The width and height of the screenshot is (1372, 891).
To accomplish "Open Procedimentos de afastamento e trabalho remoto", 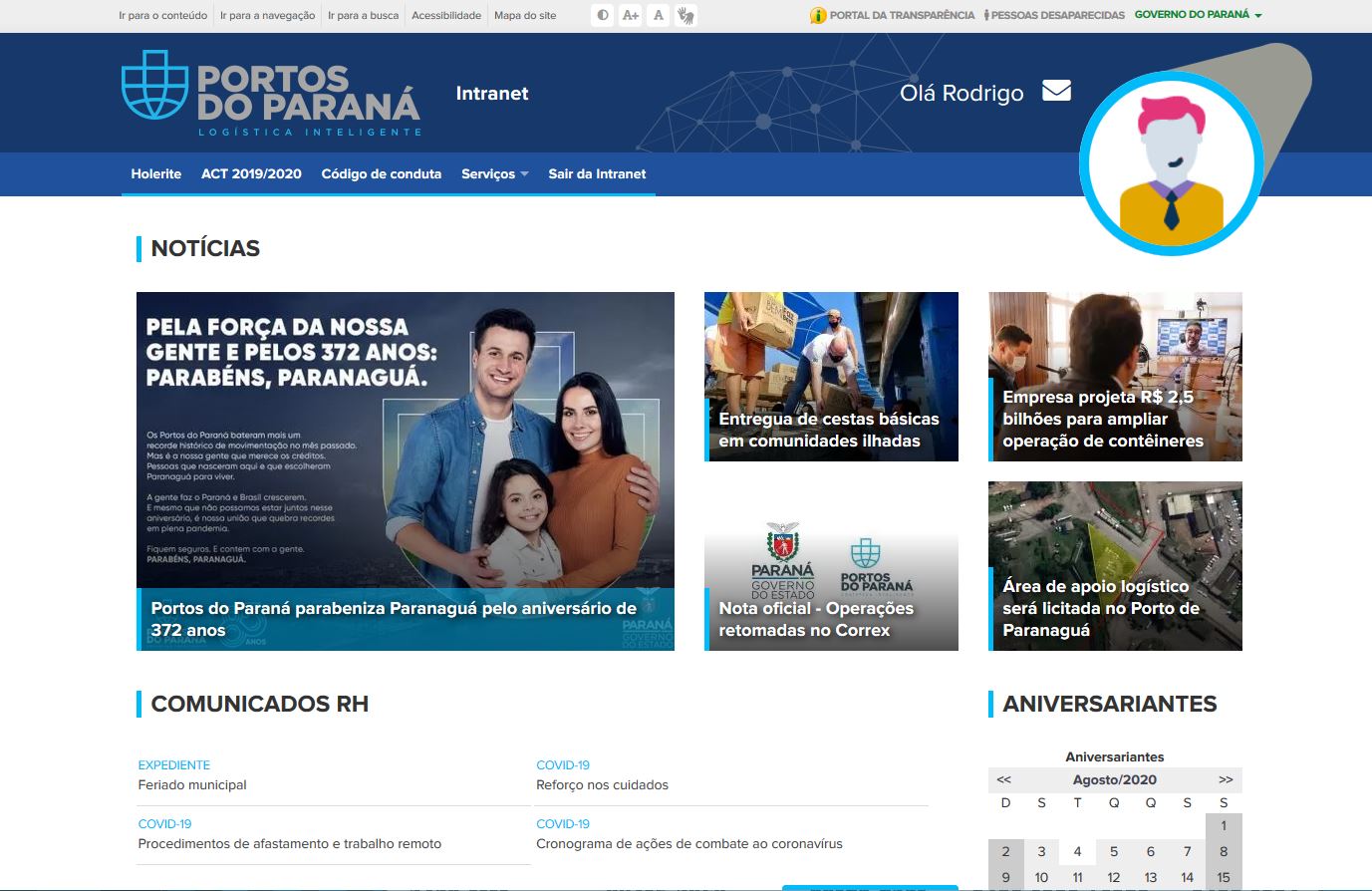I will pos(290,844).
